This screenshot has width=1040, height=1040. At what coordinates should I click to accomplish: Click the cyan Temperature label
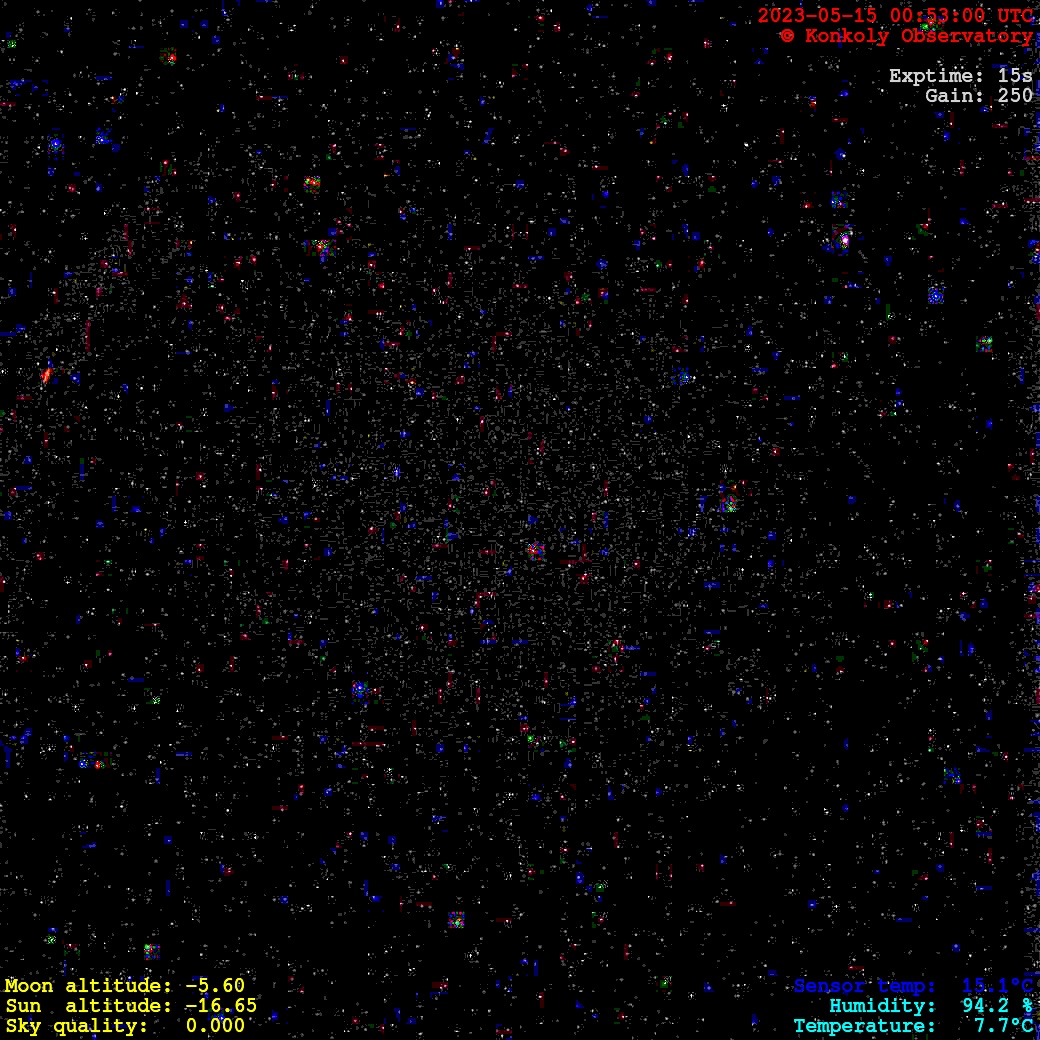point(865,1026)
